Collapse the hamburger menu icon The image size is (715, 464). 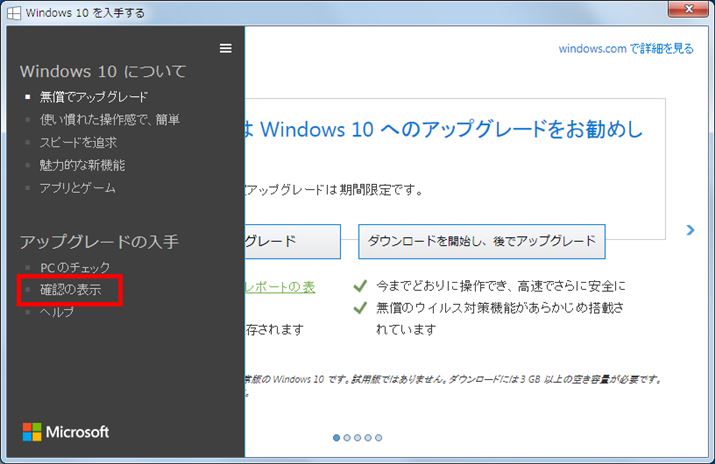(225, 48)
